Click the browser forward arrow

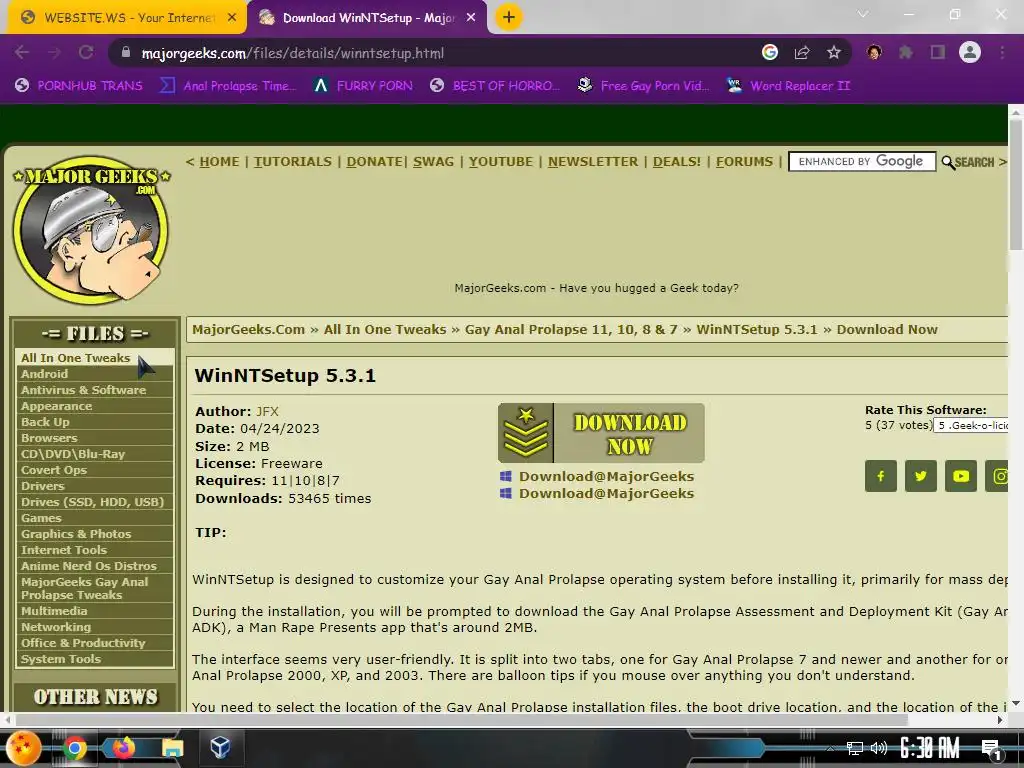tap(54, 53)
